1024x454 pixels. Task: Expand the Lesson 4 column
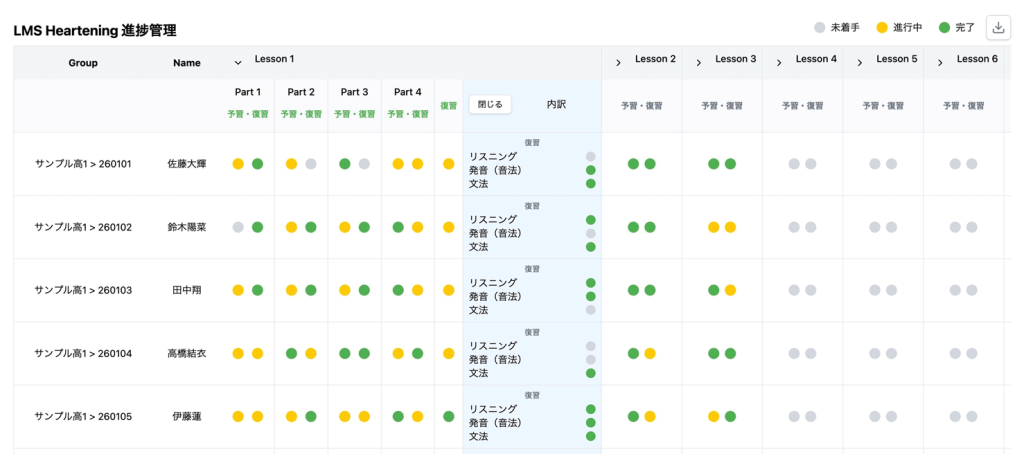click(779, 62)
